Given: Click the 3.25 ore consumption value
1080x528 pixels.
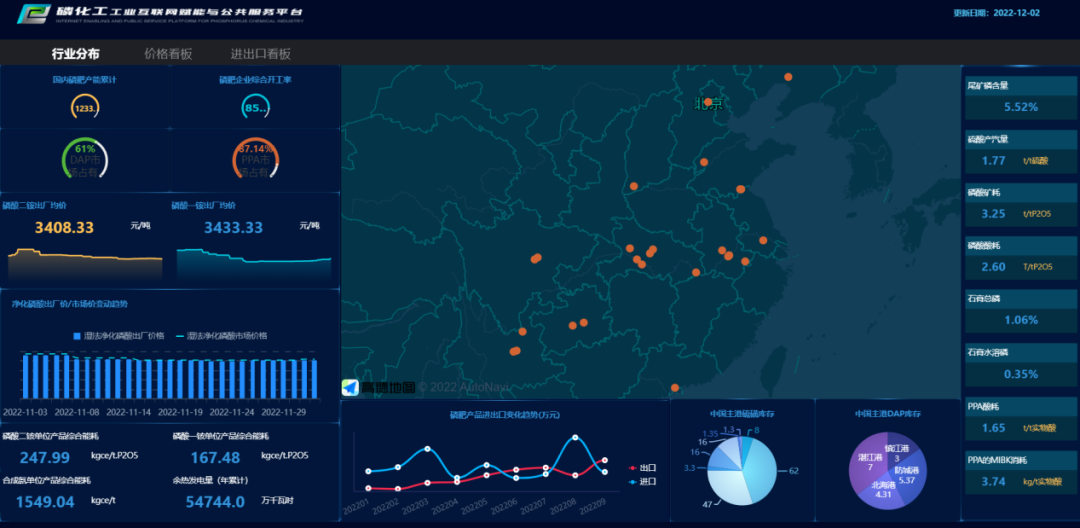Looking at the screenshot, I should 994,213.
